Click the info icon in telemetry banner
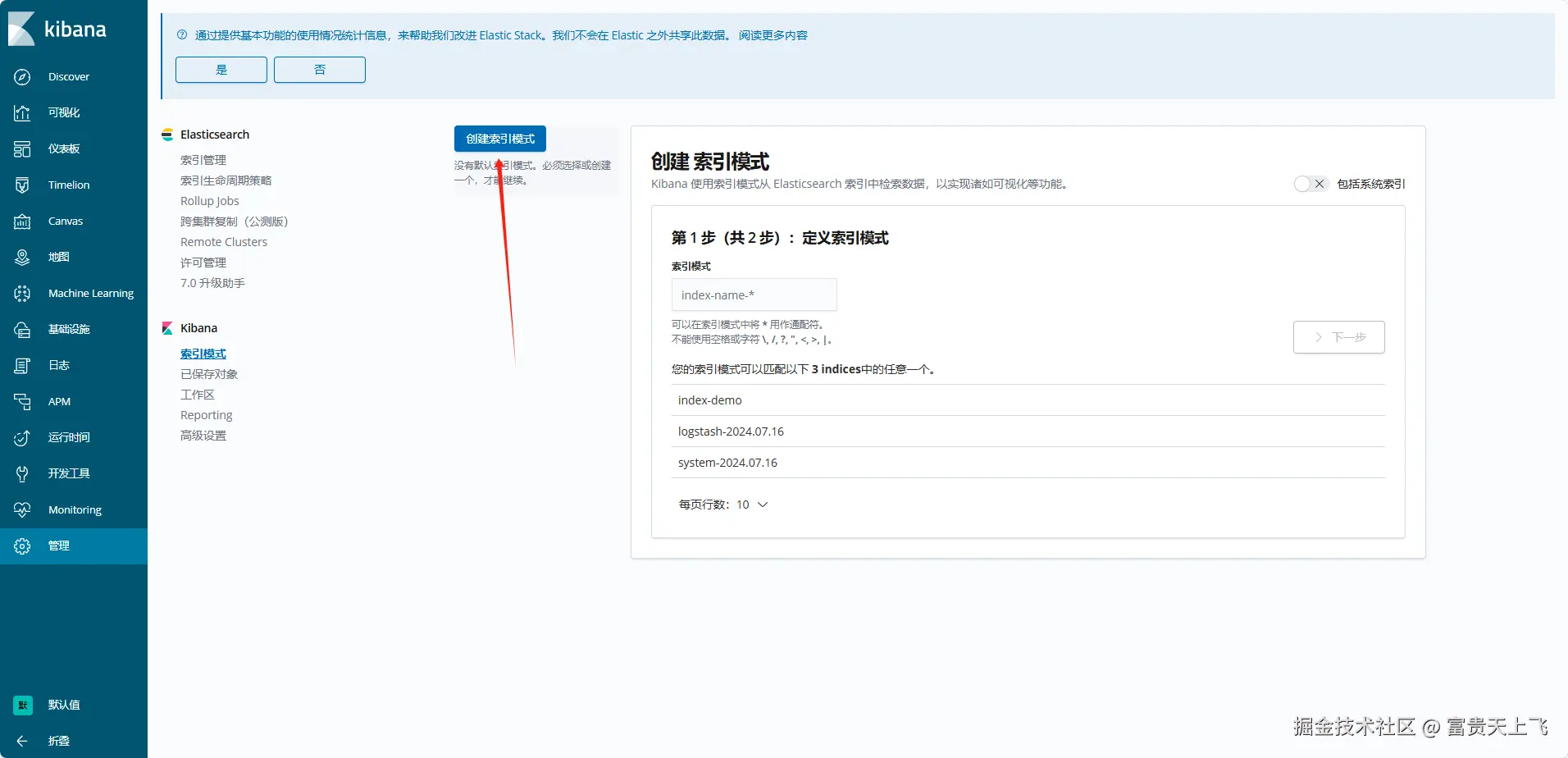 (182, 34)
